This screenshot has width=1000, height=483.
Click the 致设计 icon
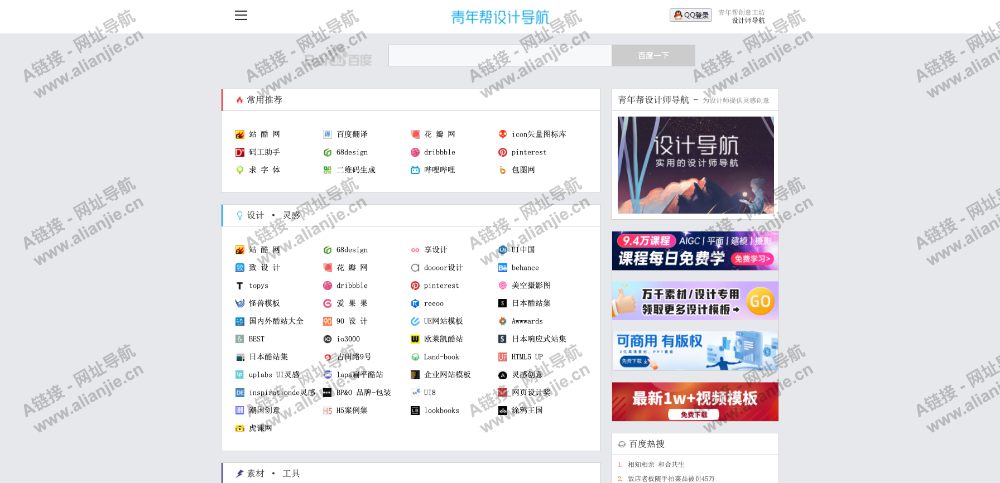point(240,268)
